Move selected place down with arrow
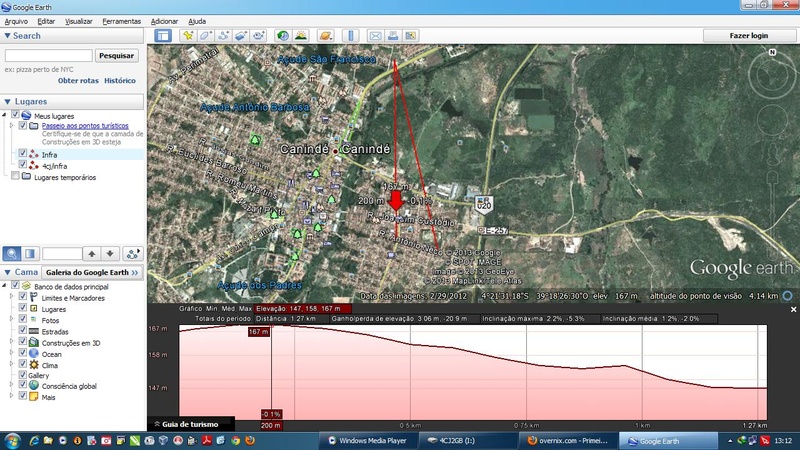This screenshot has height=450, width=800. (x=110, y=254)
